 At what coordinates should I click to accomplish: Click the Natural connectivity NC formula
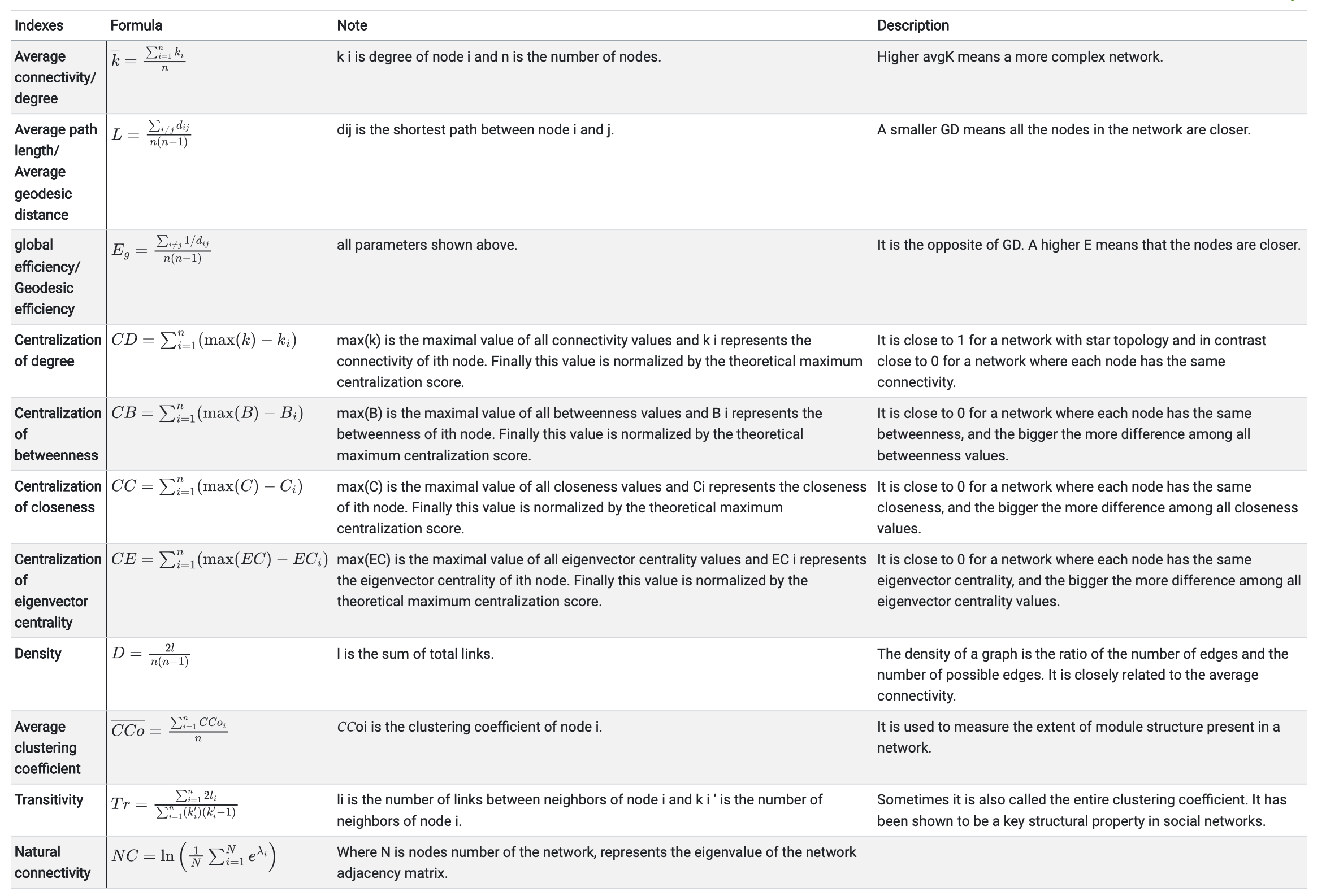click(193, 857)
